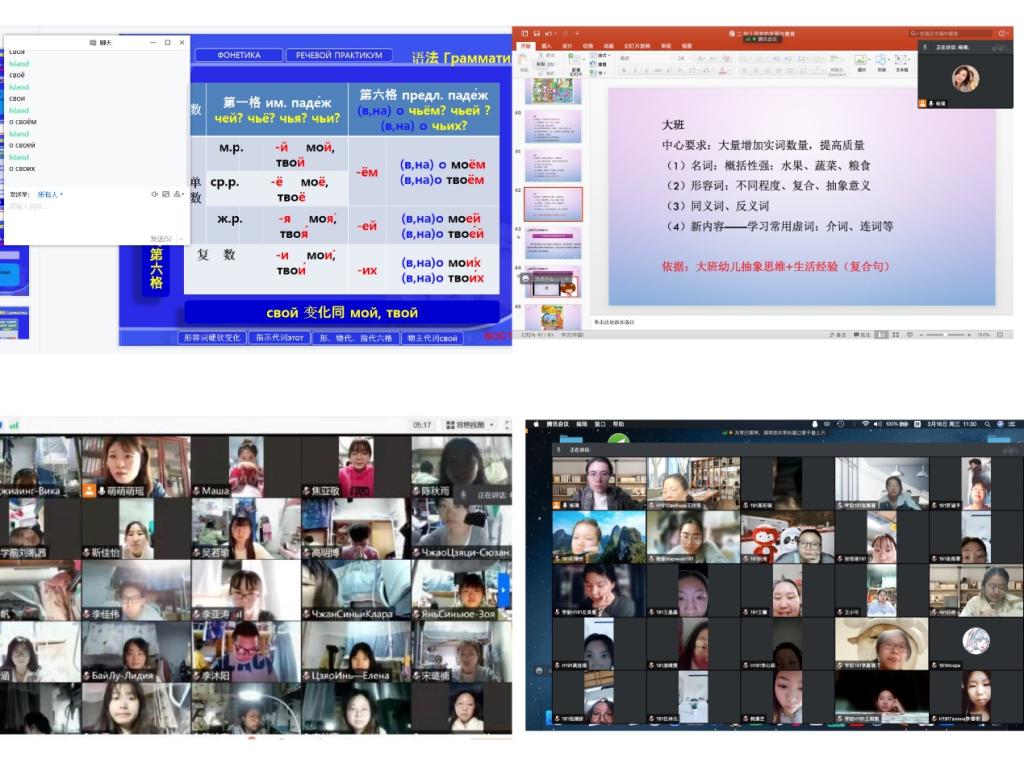
Task: Toggle the 备注 notes pane in PowerPoint status bar
Action: (837, 335)
